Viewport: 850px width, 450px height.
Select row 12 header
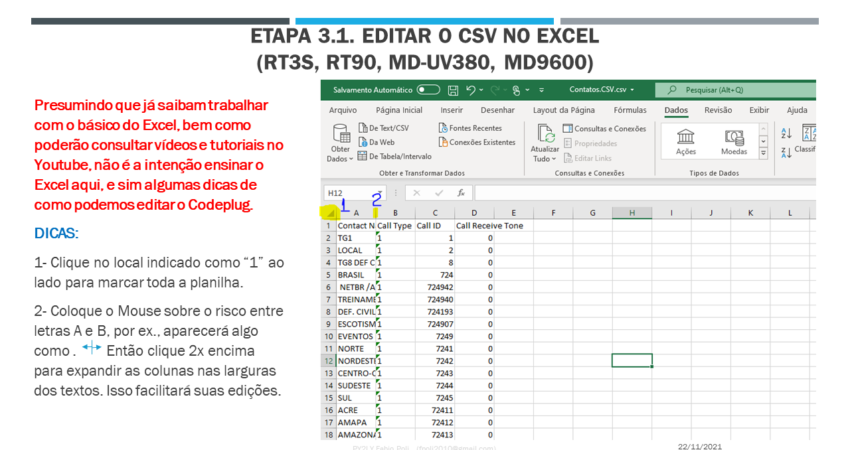(328, 361)
